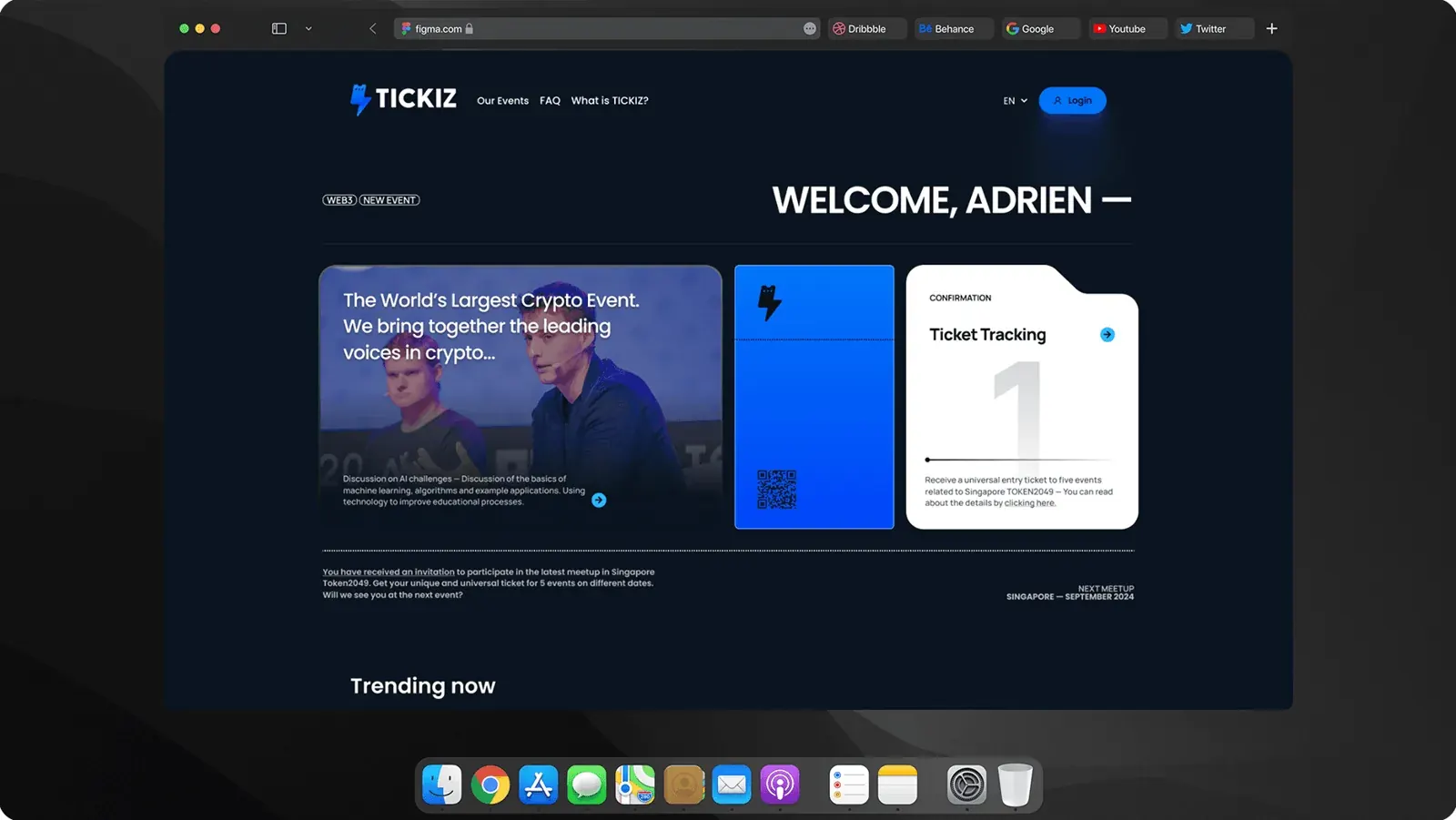The width and height of the screenshot is (1456, 820).
Task: Select the WEB3 tag
Action: point(339,200)
